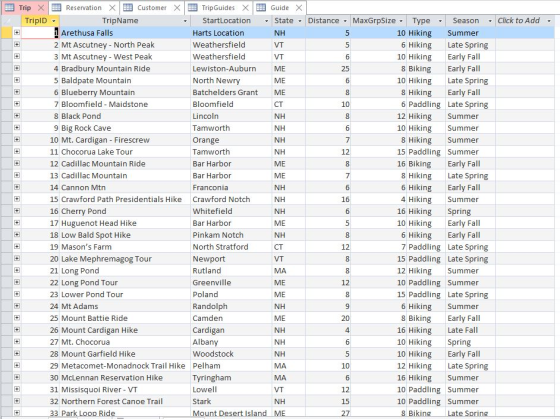Screen dimensions: 560x419
Task: Open the Type column dropdown arrow
Action: click(x=440, y=21)
